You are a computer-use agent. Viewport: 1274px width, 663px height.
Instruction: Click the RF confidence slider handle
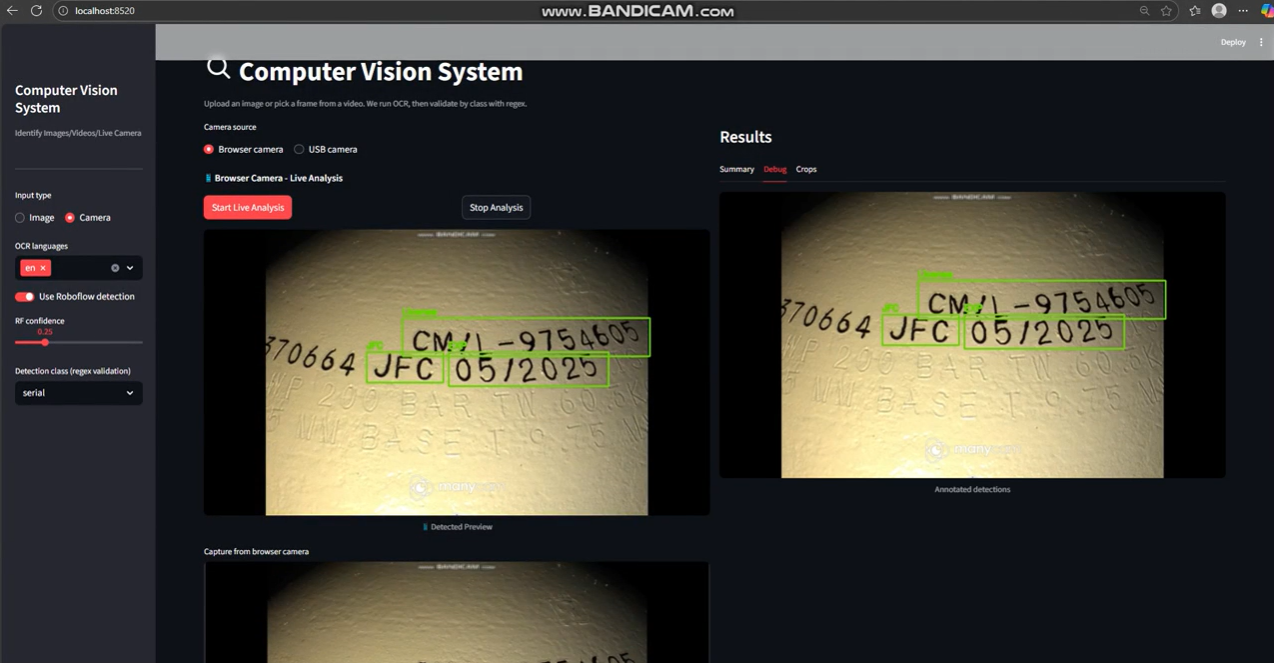(x=45, y=343)
